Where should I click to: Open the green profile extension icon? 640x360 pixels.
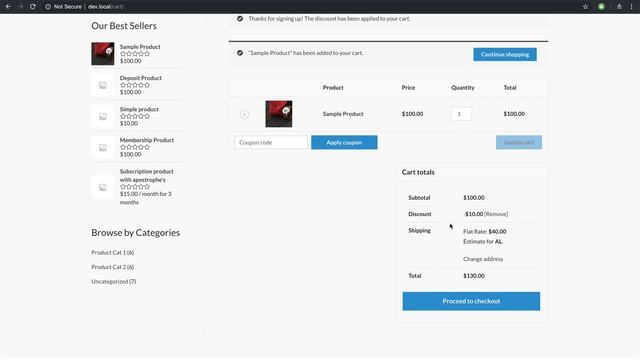tap(601, 7)
